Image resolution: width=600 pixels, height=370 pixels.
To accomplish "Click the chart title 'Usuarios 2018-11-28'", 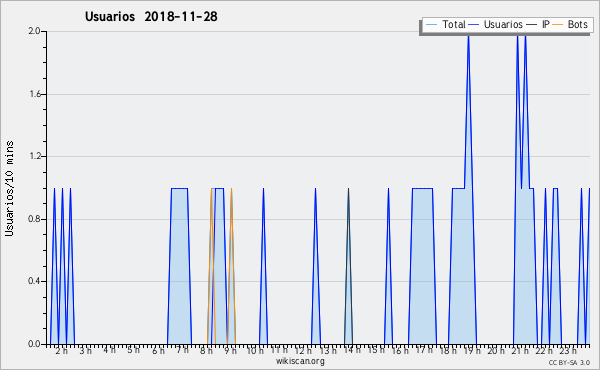I will pyautogui.click(x=151, y=16).
